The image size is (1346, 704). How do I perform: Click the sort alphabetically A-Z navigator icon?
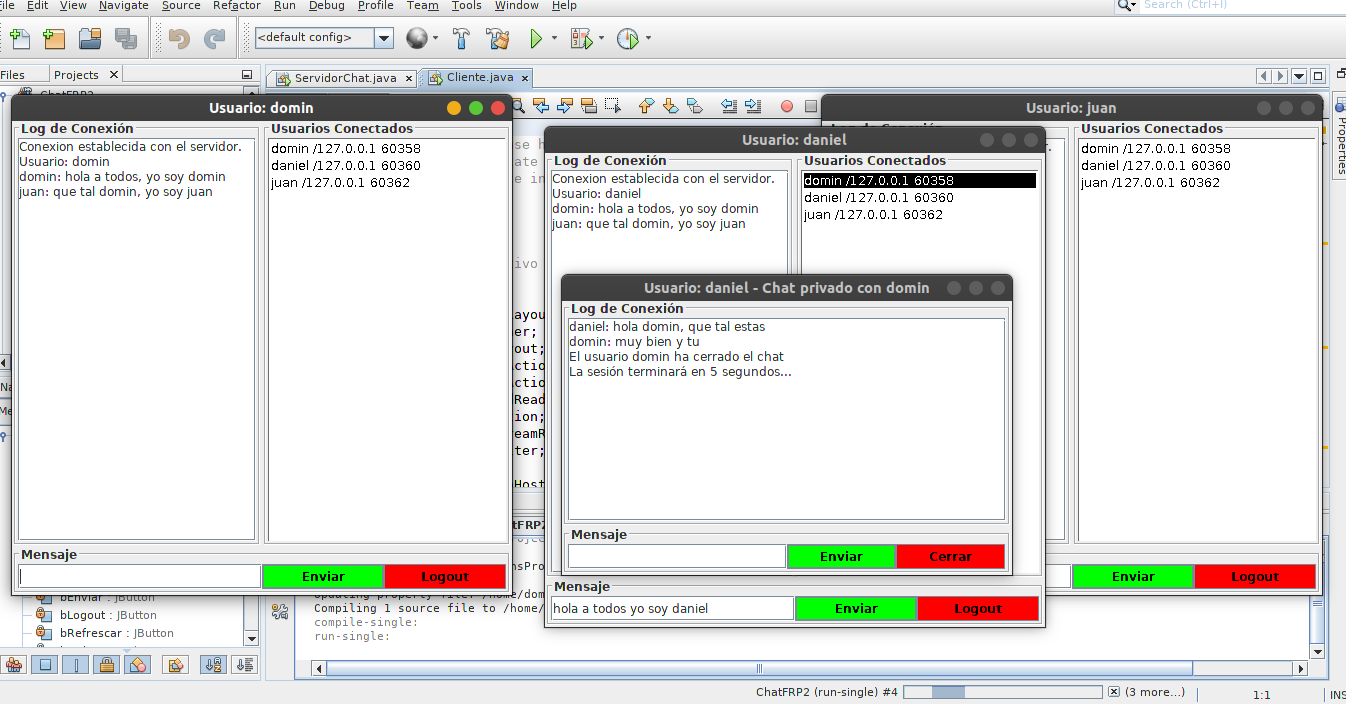coord(213,665)
